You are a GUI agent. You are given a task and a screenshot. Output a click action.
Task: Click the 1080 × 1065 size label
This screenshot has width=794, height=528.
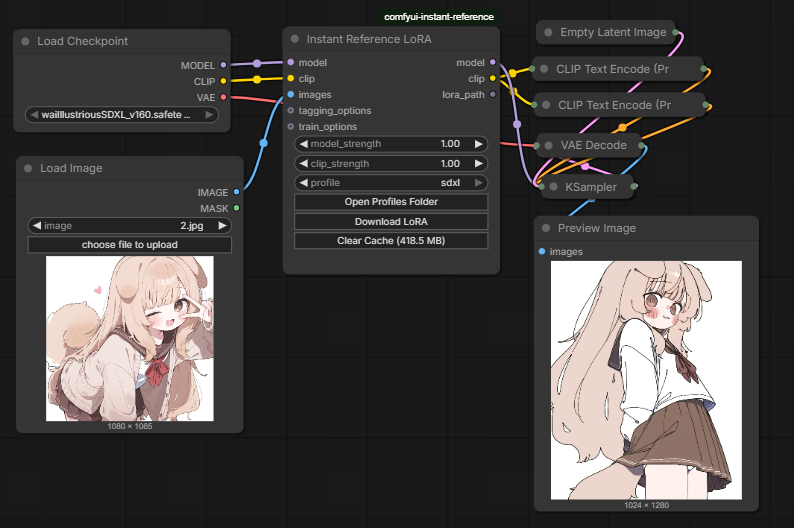pyautogui.click(x=130, y=426)
